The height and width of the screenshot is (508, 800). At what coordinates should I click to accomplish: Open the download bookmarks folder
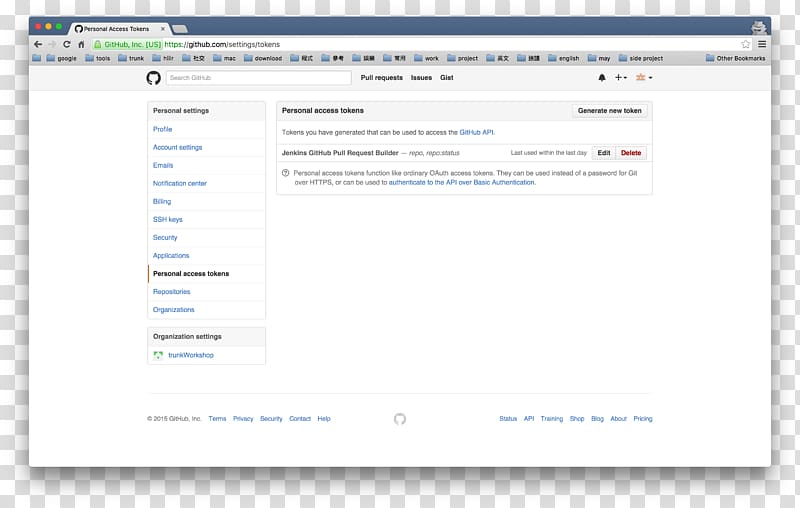pyautogui.click(x=263, y=58)
